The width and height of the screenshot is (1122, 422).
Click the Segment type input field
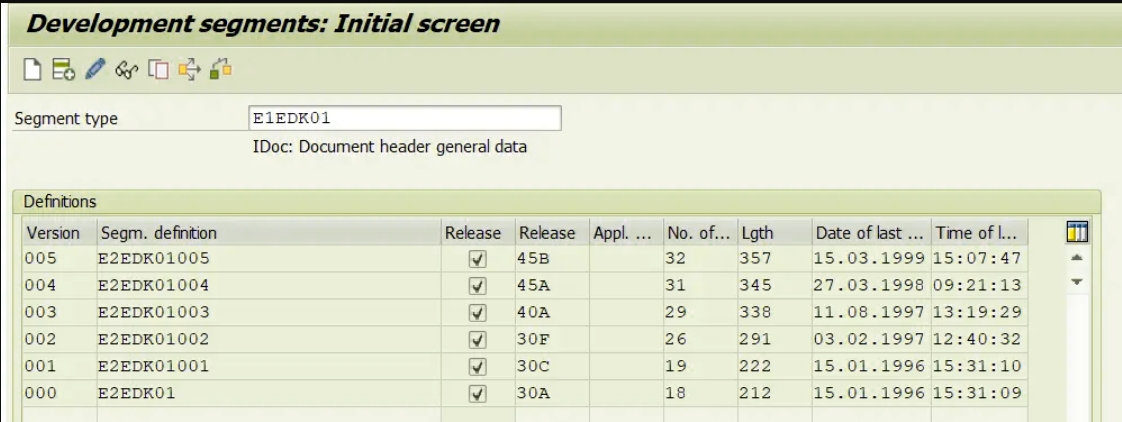[404, 118]
